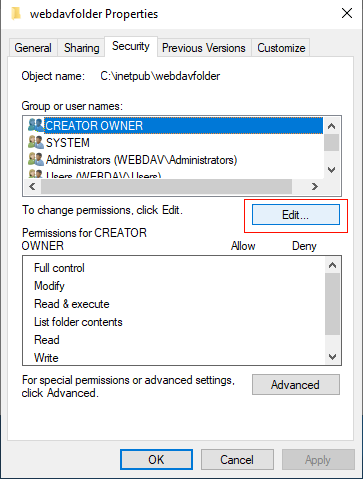The height and width of the screenshot is (479, 363).
Task: Click the CREATOR OWNER group icon
Action: click(36, 125)
